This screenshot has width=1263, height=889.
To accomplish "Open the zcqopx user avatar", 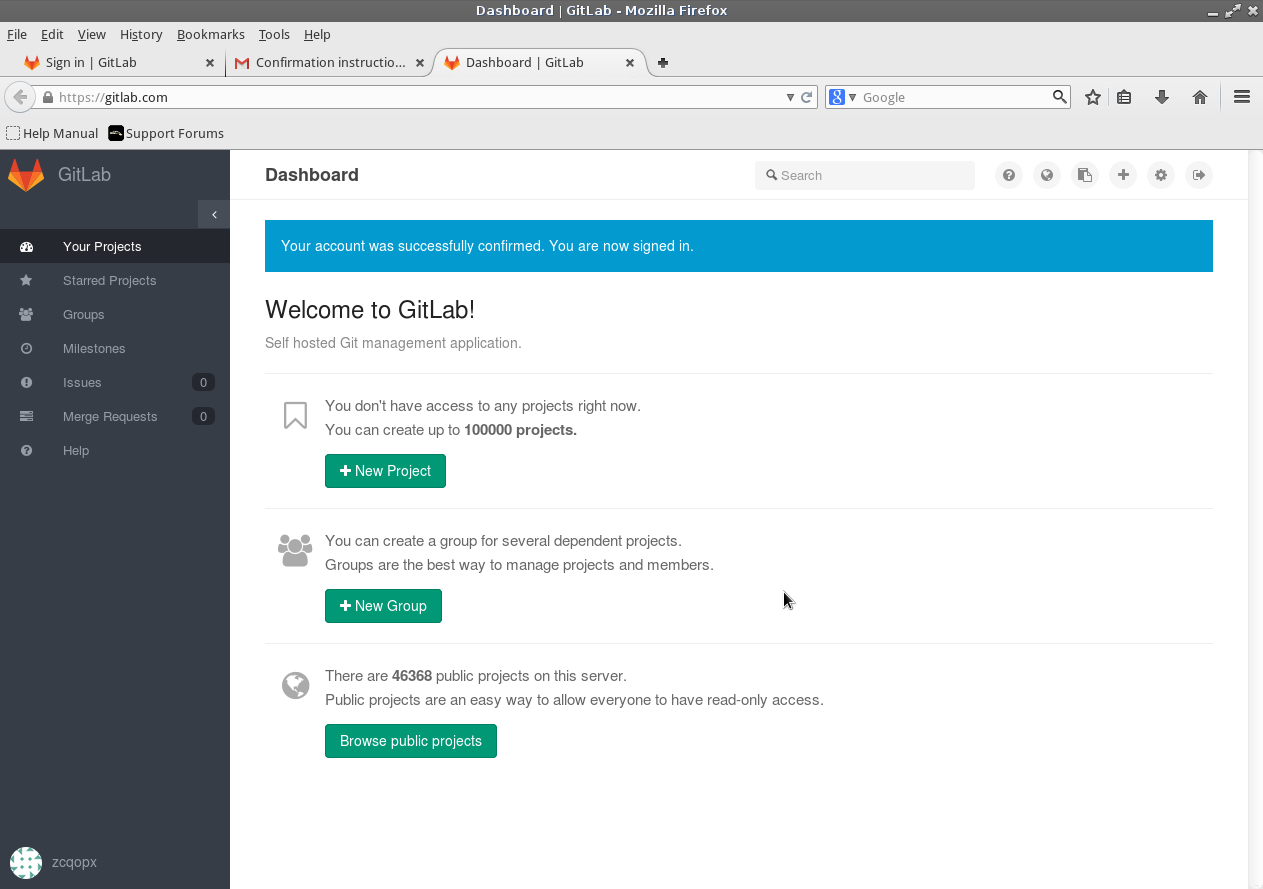I will (x=26, y=862).
